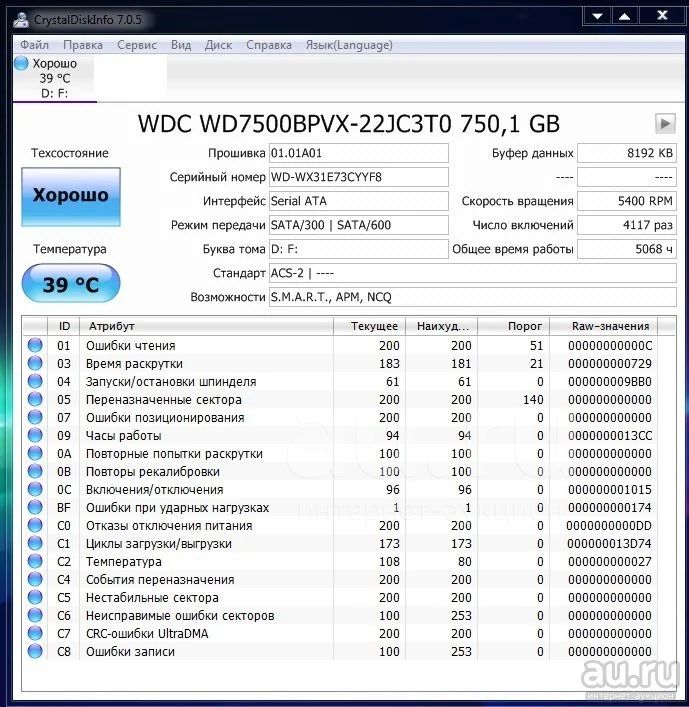Click status icon for Ошибки при ударных нагрузках
689x707 pixels.
click(35, 507)
